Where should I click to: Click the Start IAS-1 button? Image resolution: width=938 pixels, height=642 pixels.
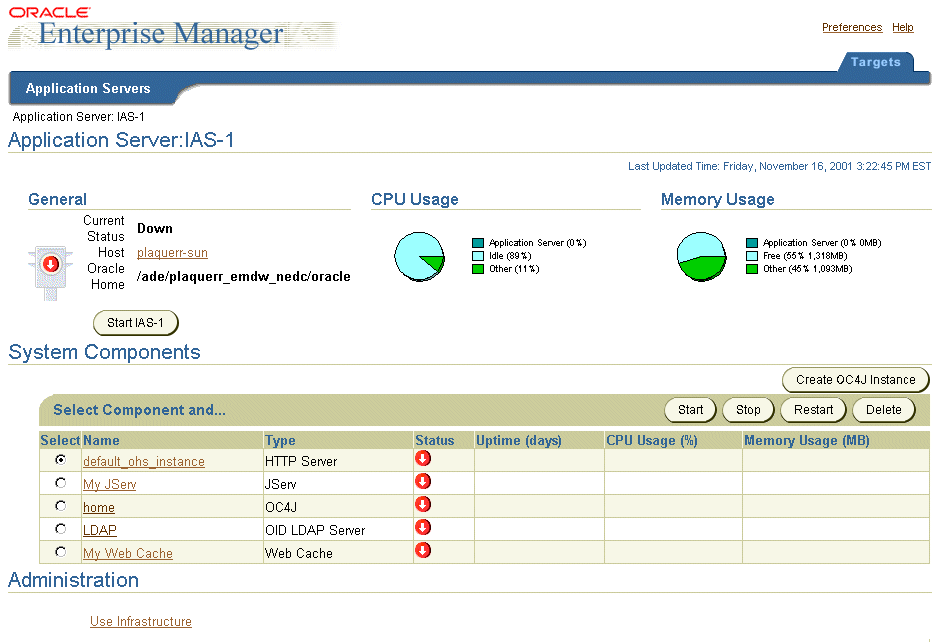[136, 323]
